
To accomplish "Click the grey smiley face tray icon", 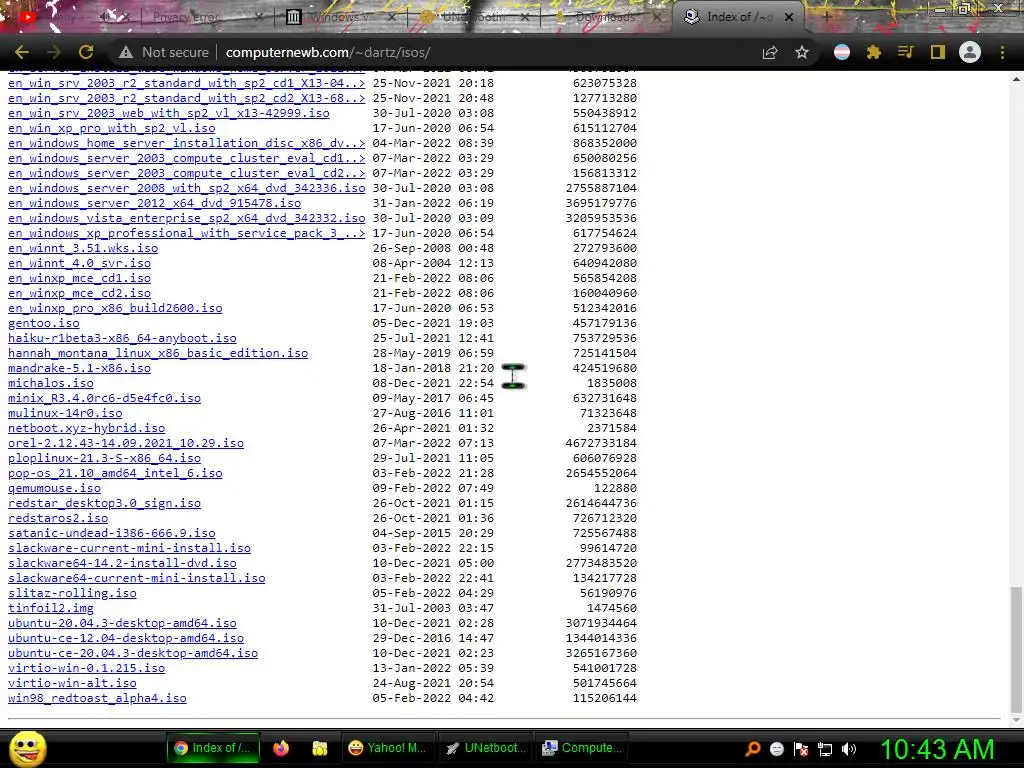I will pyautogui.click(x=776, y=749).
